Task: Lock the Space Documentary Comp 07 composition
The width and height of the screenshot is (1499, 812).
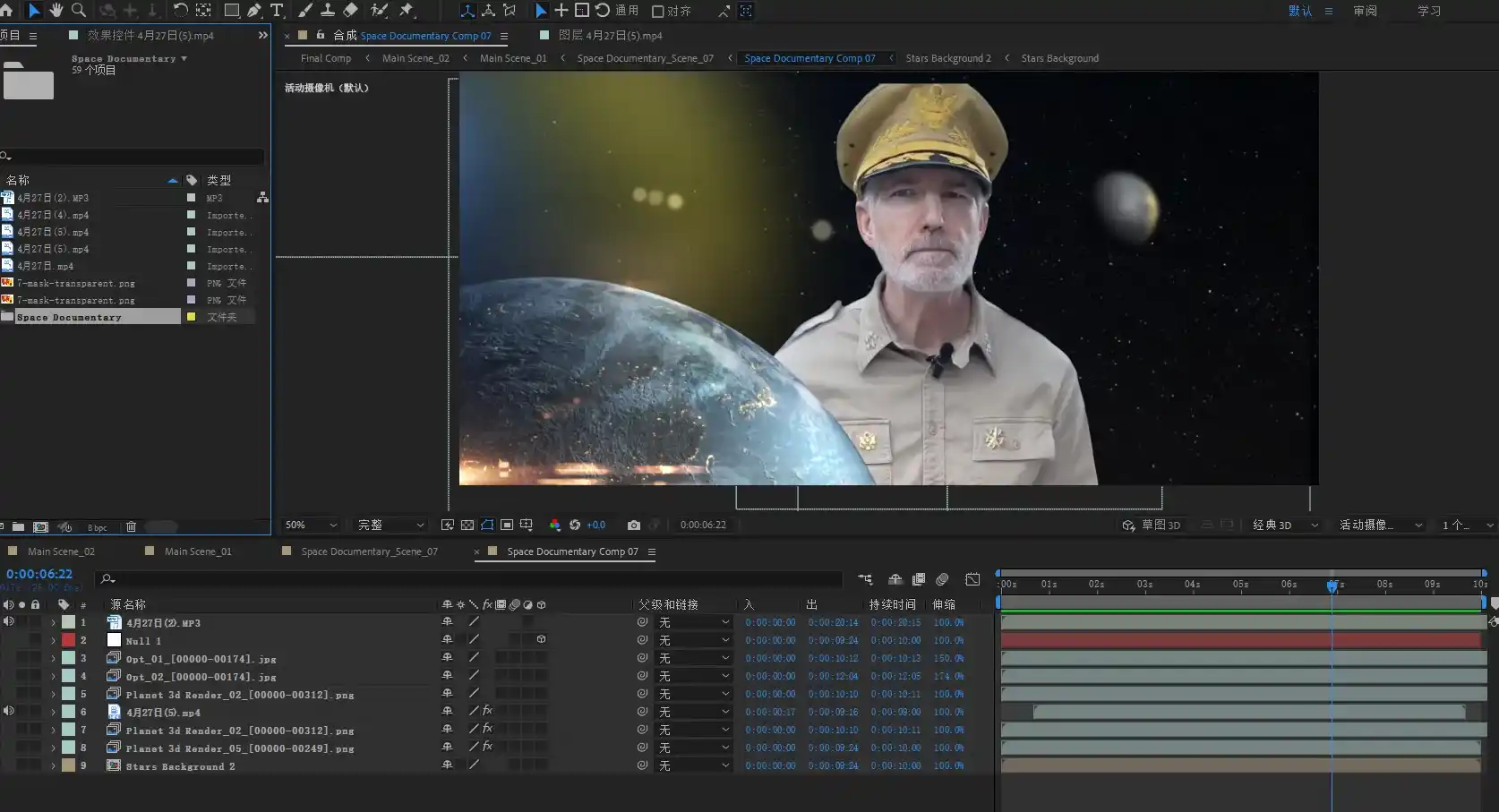Action: click(320, 35)
